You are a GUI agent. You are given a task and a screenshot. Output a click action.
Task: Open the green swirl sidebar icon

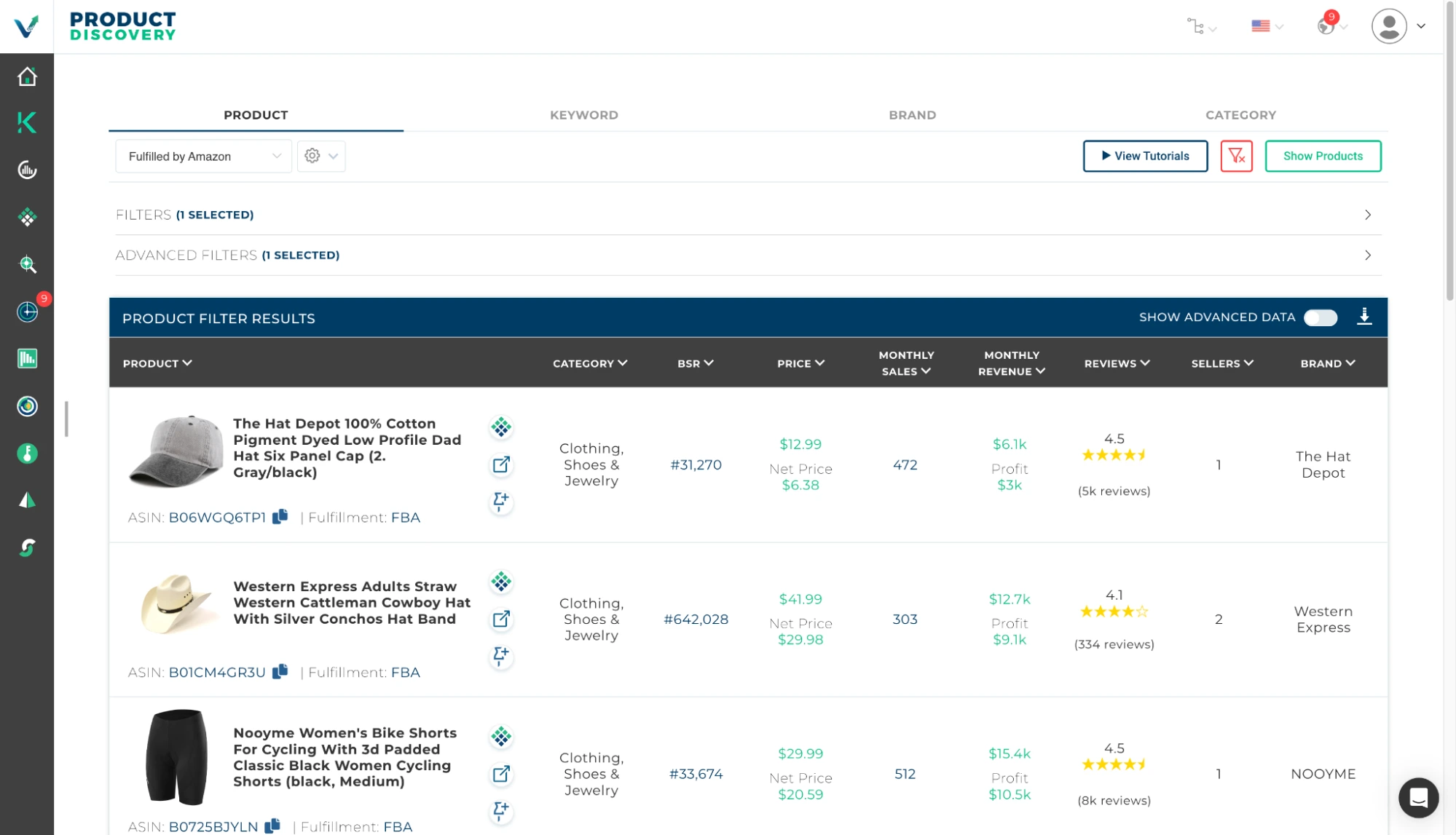pos(27,547)
